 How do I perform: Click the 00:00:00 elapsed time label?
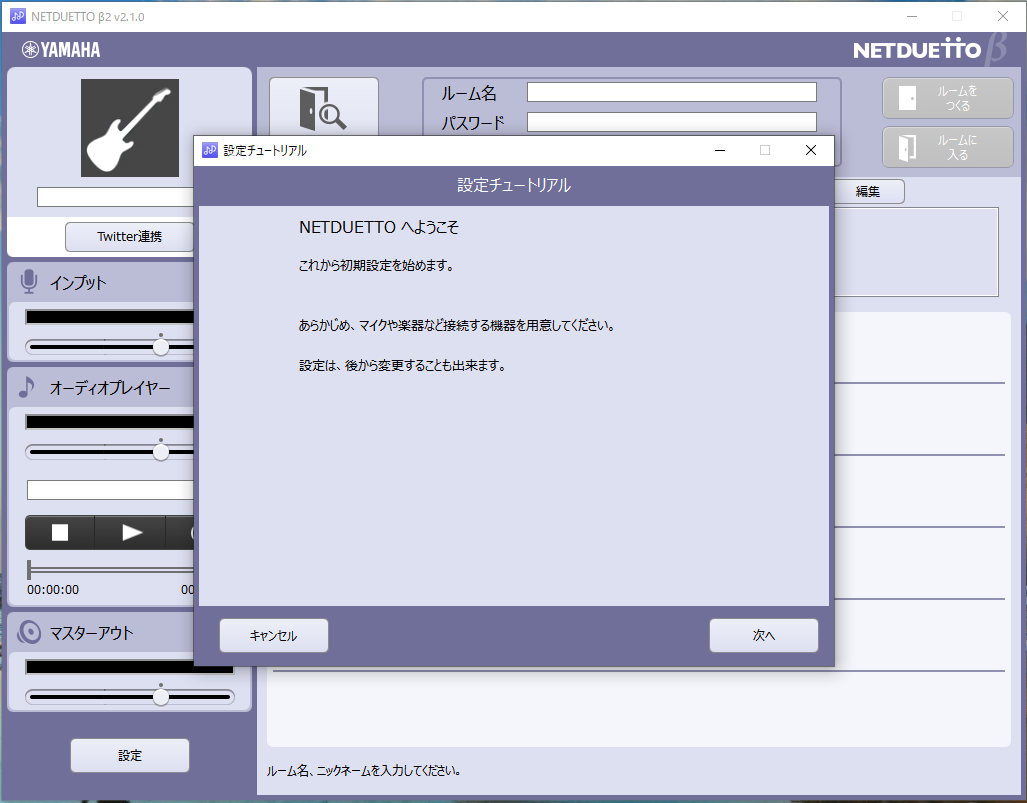point(53,589)
